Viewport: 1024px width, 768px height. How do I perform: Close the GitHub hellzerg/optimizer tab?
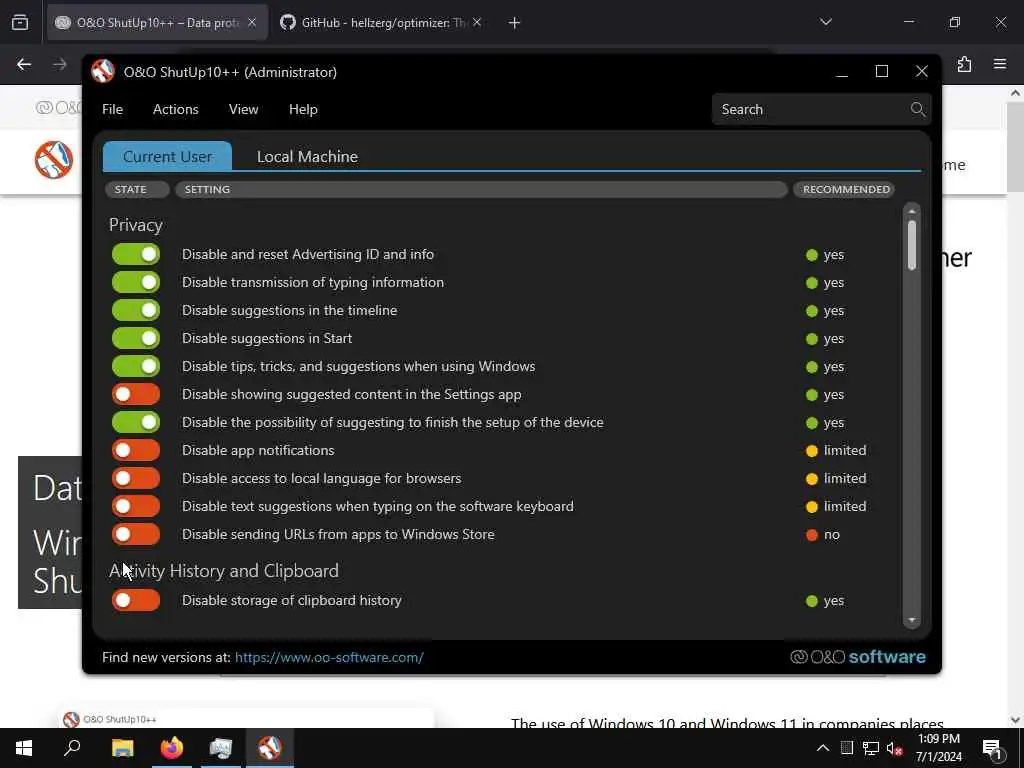[477, 22]
